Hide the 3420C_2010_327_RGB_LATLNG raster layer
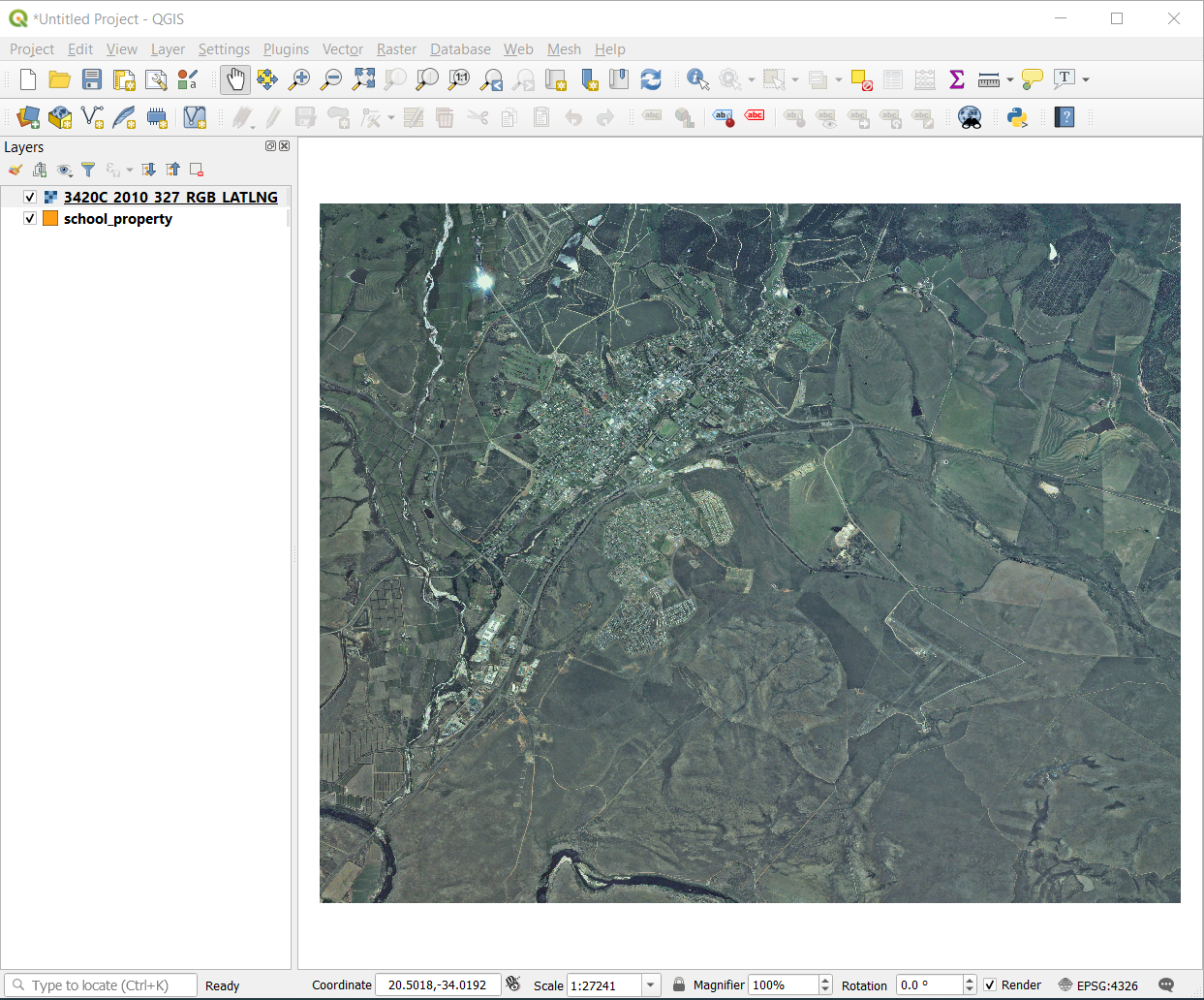Image resolution: width=1204 pixels, height=1000 pixels. [x=30, y=197]
